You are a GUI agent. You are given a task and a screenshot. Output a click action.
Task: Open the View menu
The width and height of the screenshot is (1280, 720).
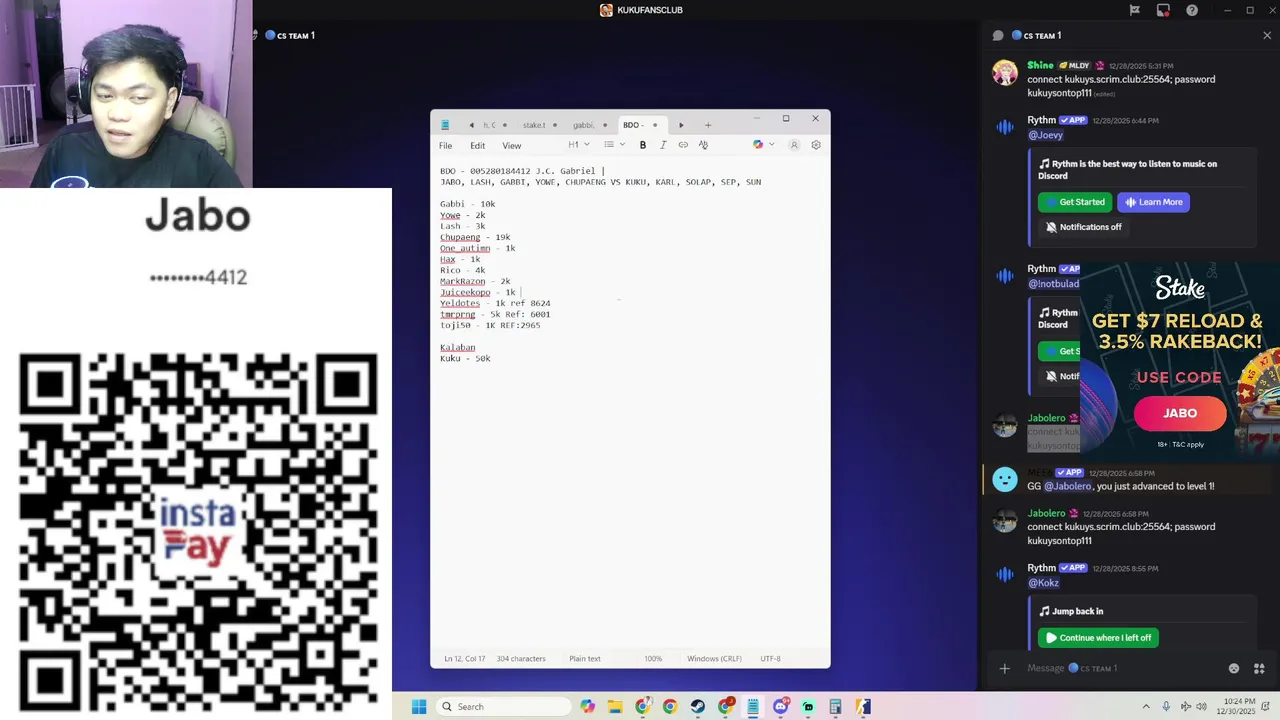[512, 146]
